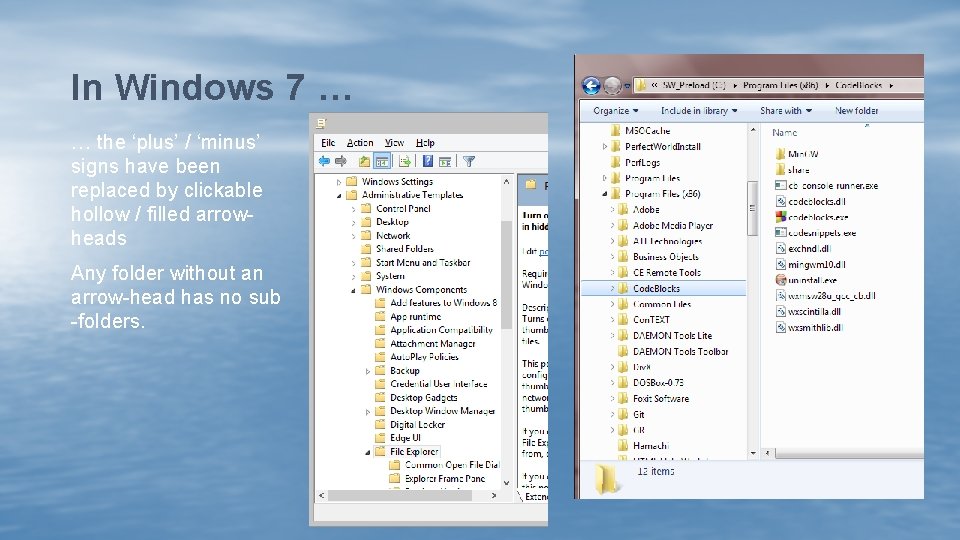The image size is (960, 540).
Task: Click the Filter funnel icon
Action: (x=469, y=161)
